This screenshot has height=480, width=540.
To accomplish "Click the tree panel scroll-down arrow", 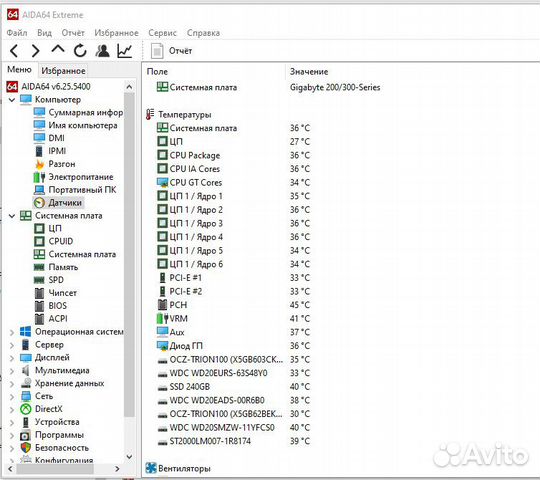I will 129,457.
